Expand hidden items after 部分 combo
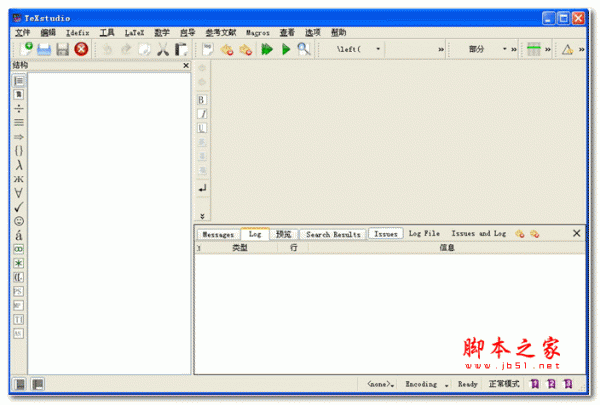The width and height of the screenshot is (600, 405). 514,49
